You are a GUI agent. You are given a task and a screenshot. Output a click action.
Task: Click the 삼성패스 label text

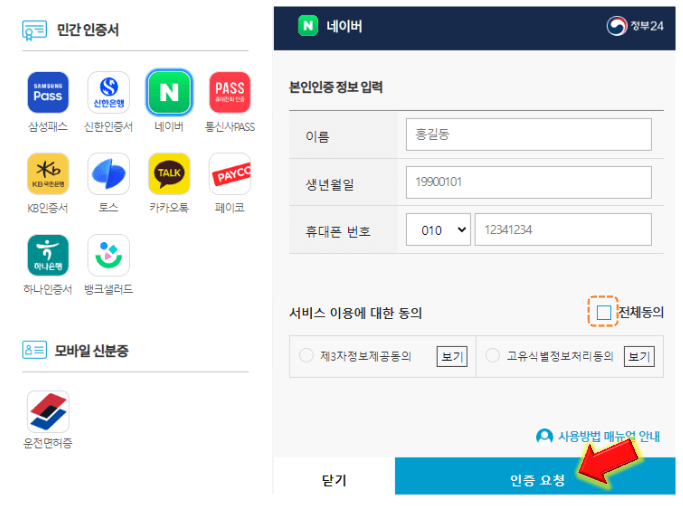pyautogui.click(x=48, y=127)
